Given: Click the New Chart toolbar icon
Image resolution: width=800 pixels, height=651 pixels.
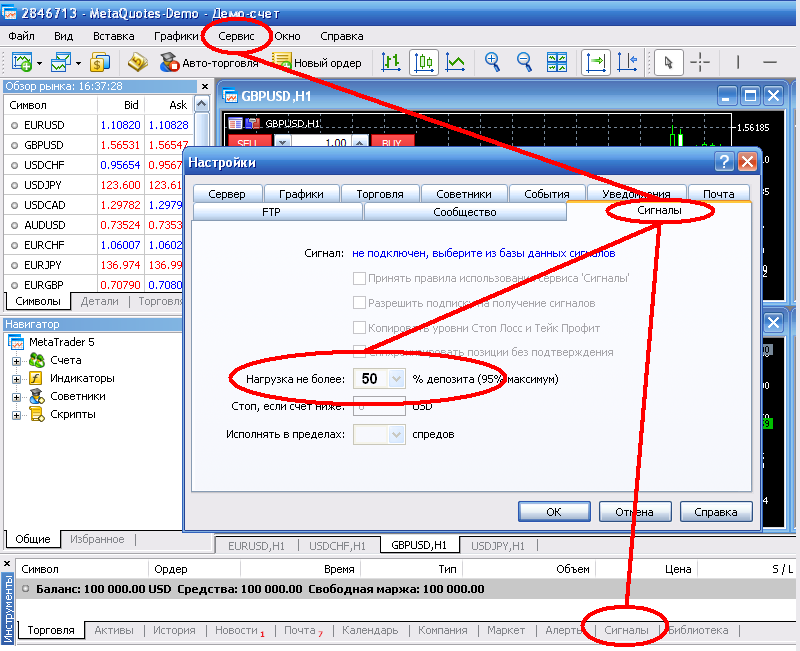Looking at the screenshot, I should pos(21,63).
